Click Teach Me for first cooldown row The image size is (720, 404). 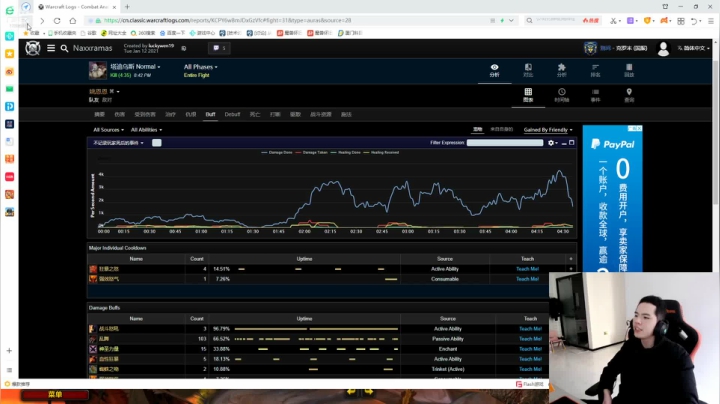[527, 269]
